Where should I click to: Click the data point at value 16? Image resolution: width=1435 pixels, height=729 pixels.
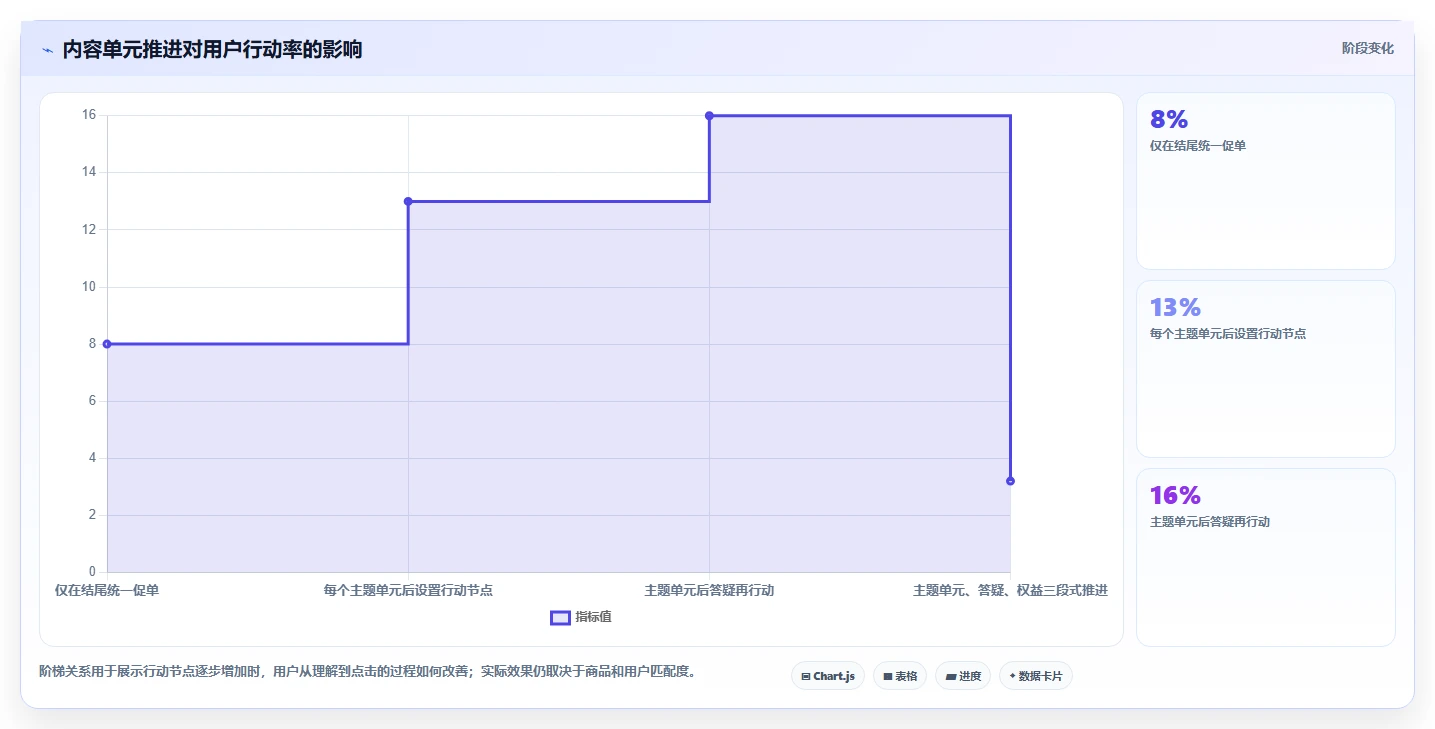709,115
